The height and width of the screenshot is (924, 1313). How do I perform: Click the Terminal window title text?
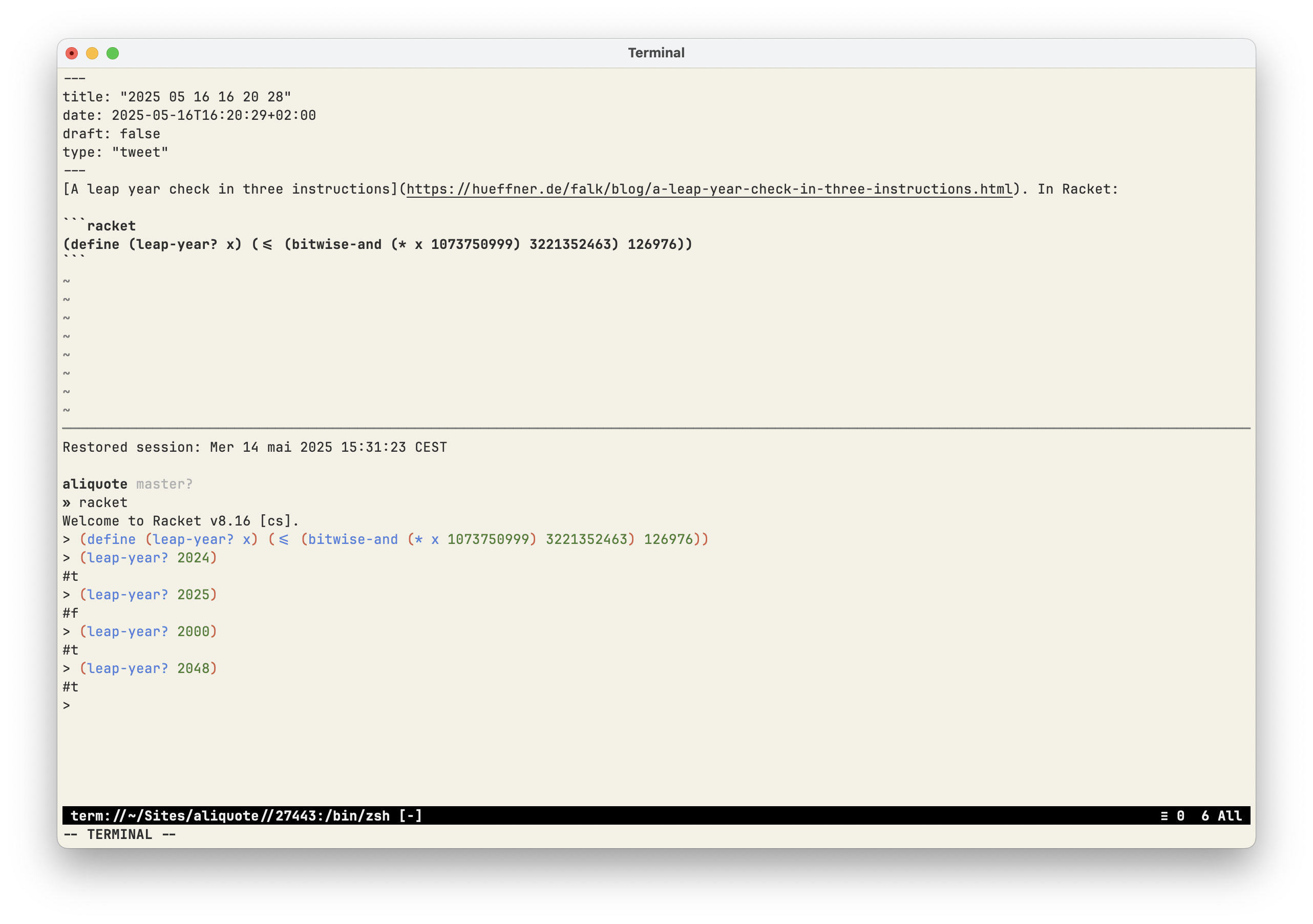pyautogui.click(x=656, y=53)
